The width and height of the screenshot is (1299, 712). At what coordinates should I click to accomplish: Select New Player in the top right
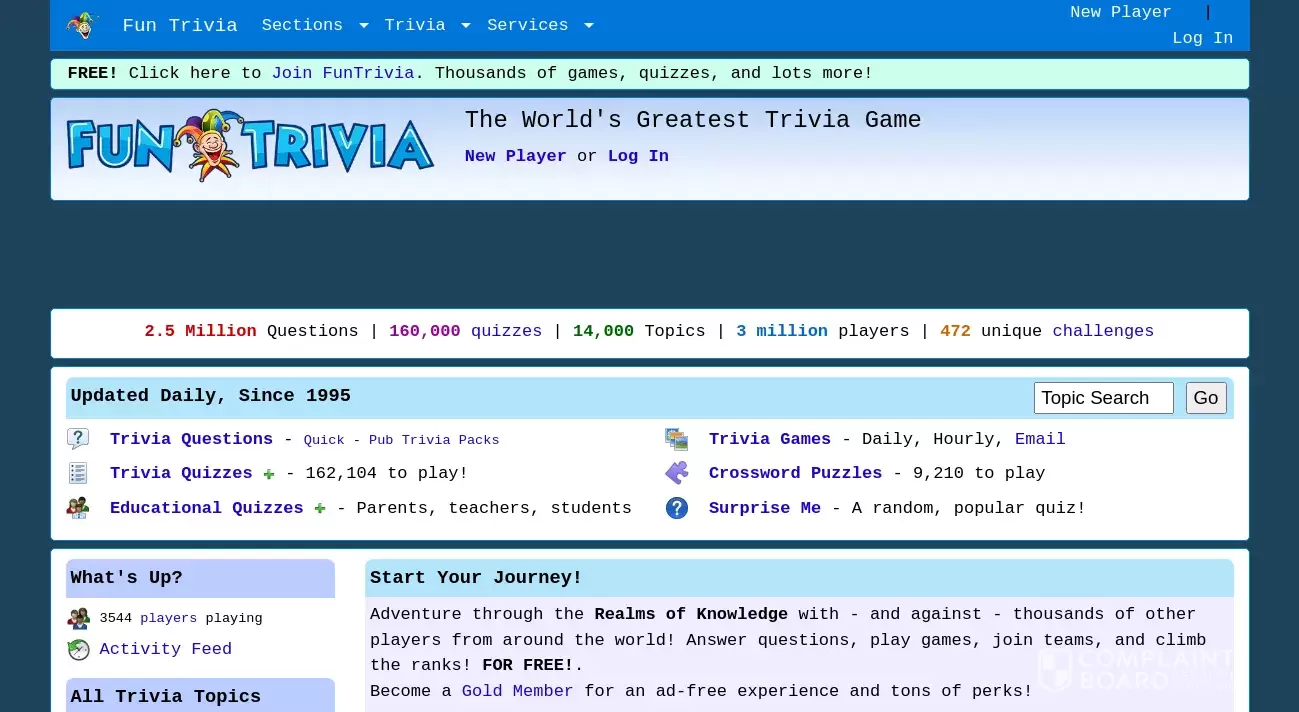[x=1121, y=12]
